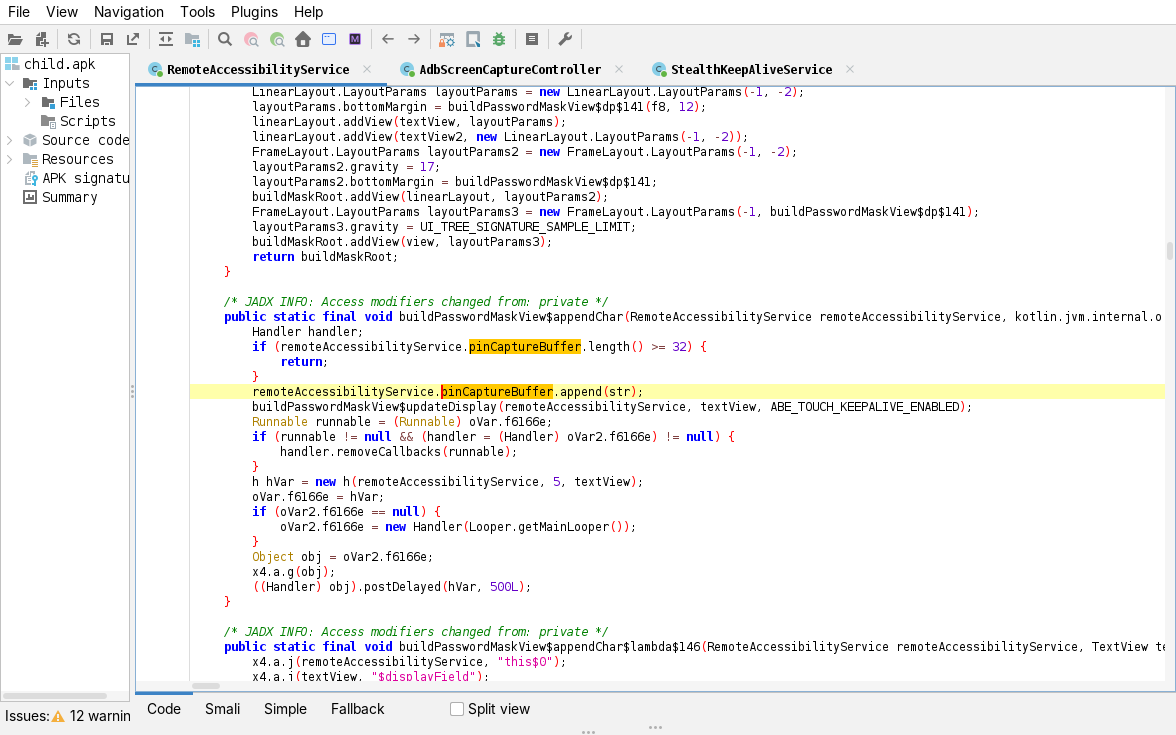Switch to the AdbScreenCaptureController tab
Image resolution: width=1176 pixels, height=735 pixels.
click(510, 70)
